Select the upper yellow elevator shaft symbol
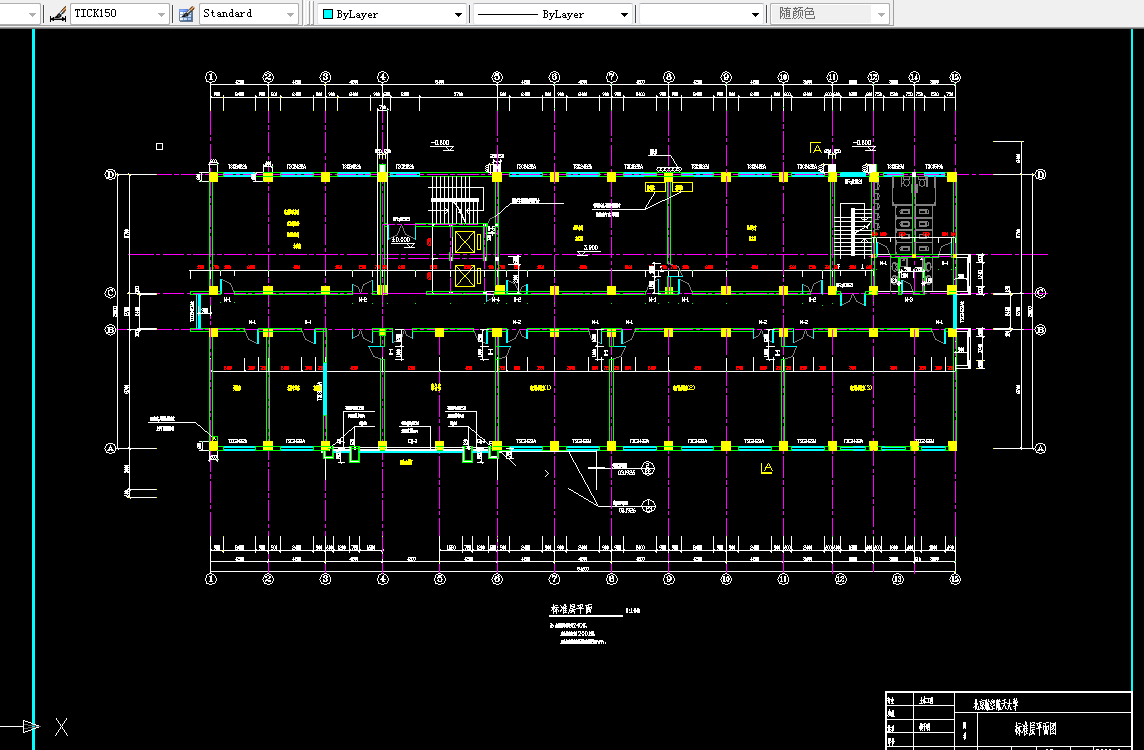 [465, 241]
